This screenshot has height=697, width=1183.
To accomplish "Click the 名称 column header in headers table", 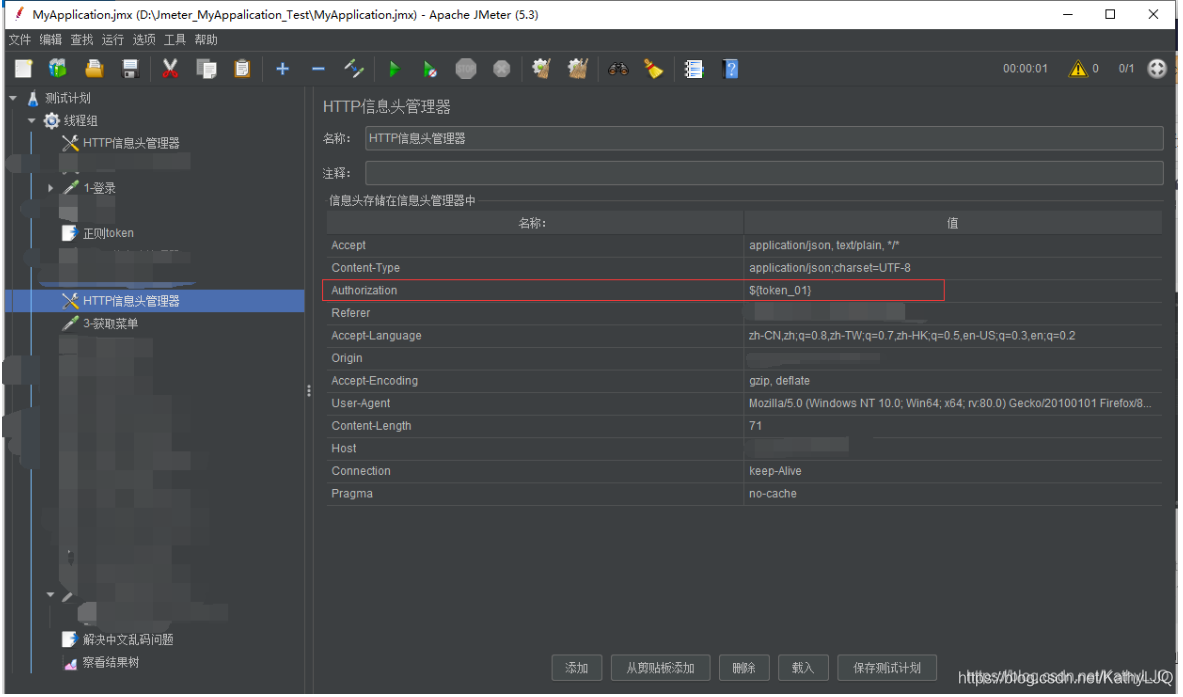I will tap(534, 223).
